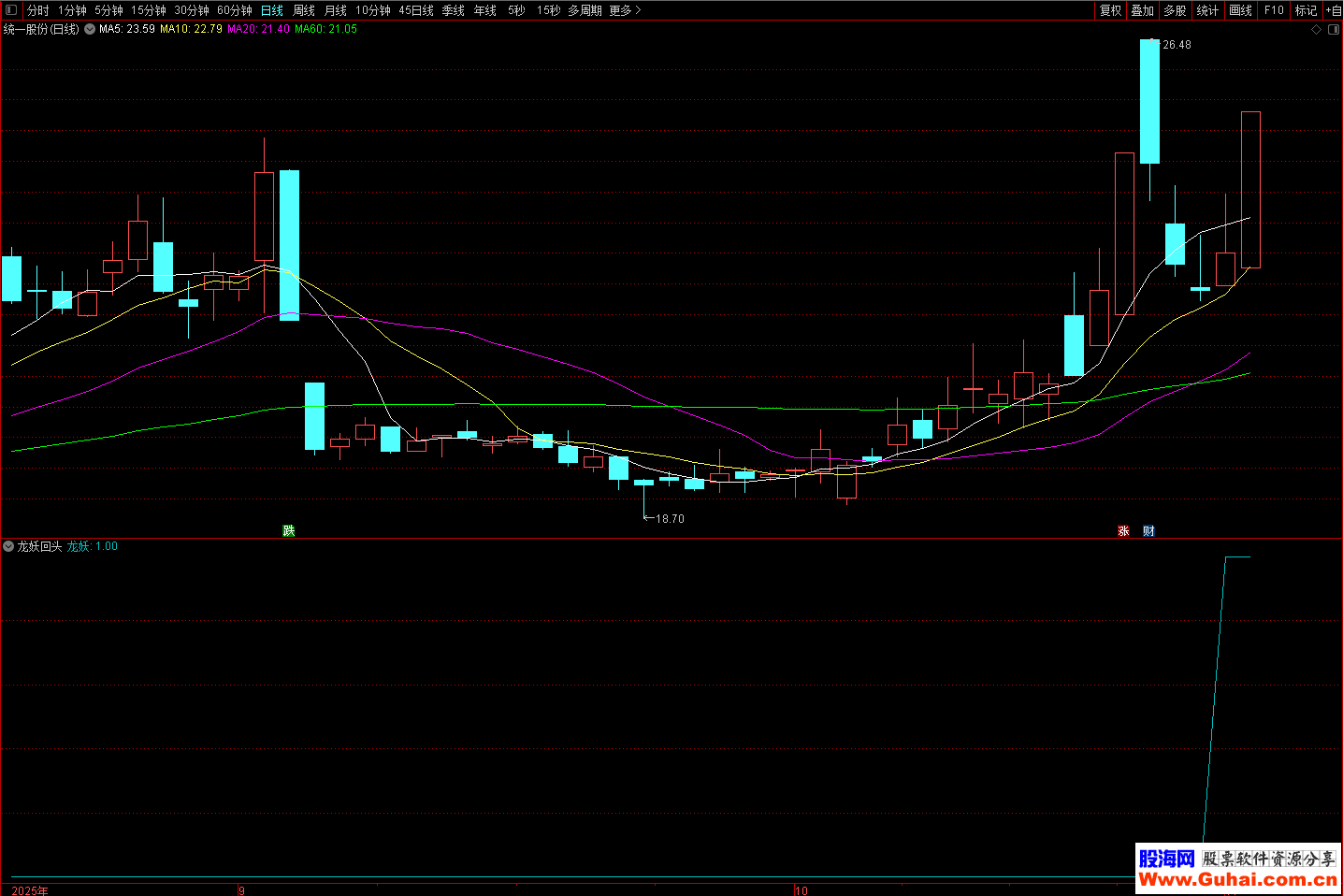Expand the 龙妖回头 indicator dropdown

(8, 546)
